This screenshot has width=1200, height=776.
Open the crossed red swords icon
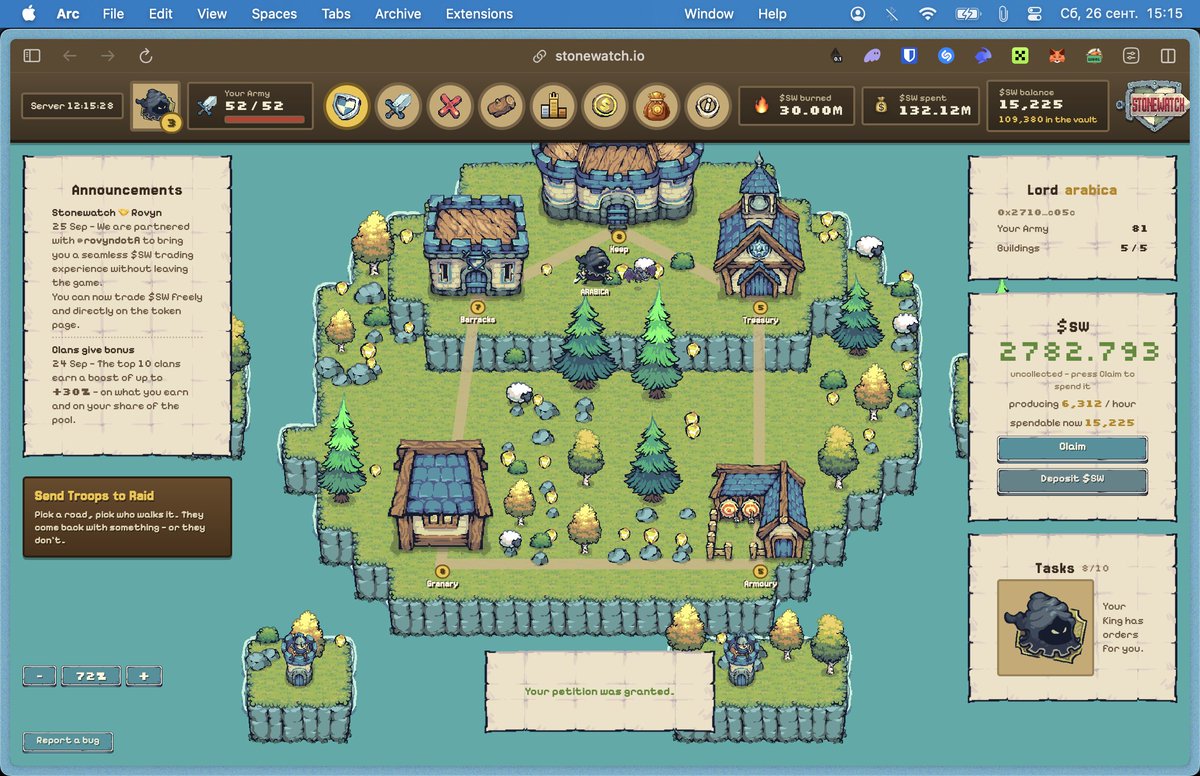point(450,105)
